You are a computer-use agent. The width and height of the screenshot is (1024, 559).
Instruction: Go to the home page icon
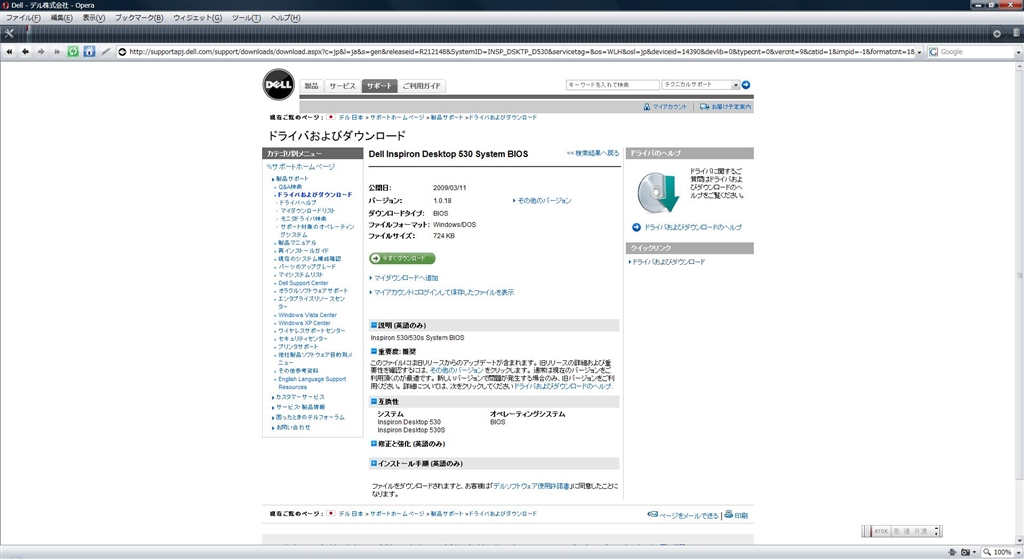point(89,52)
